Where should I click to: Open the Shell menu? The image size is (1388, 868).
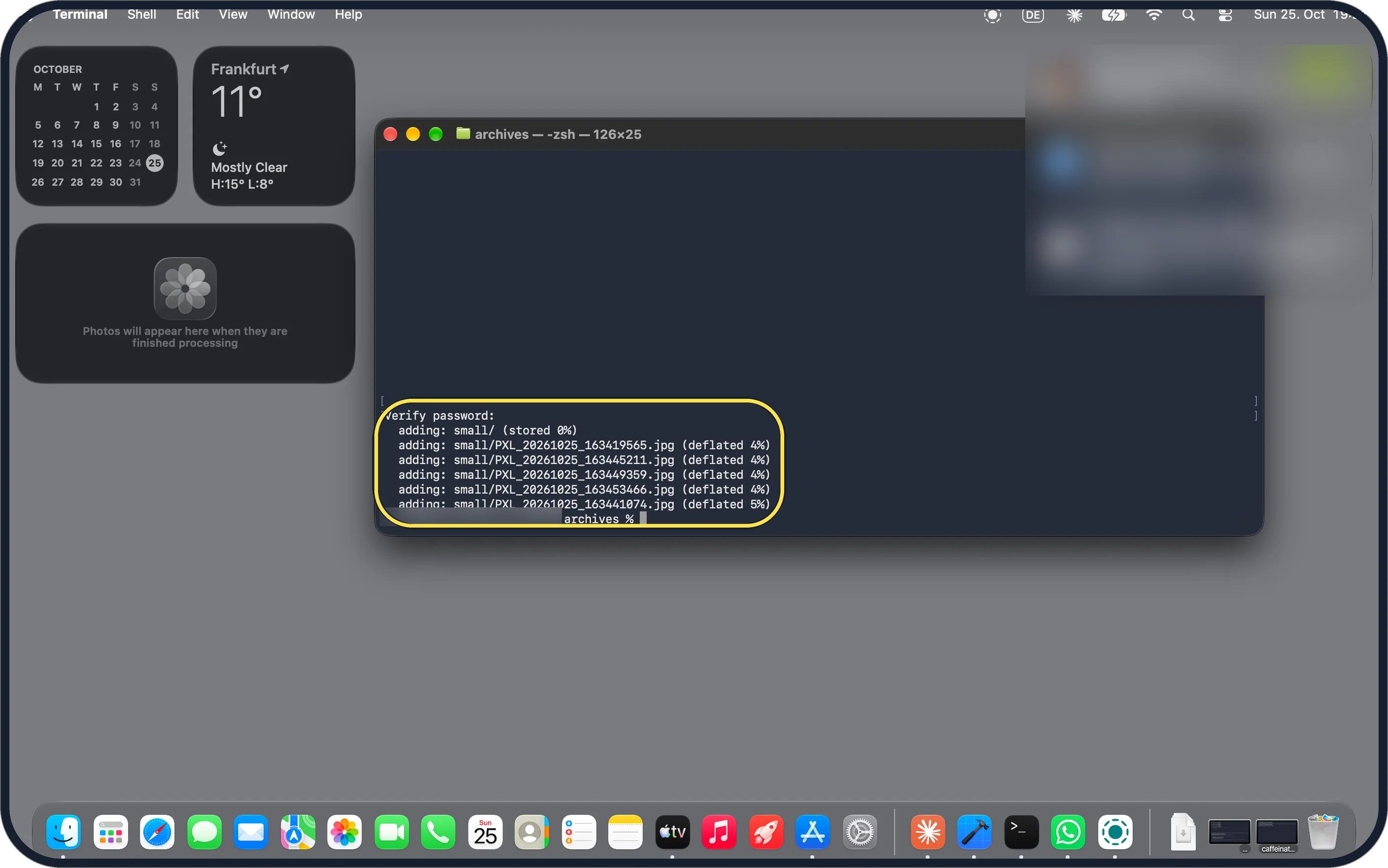[x=141, y=14]
